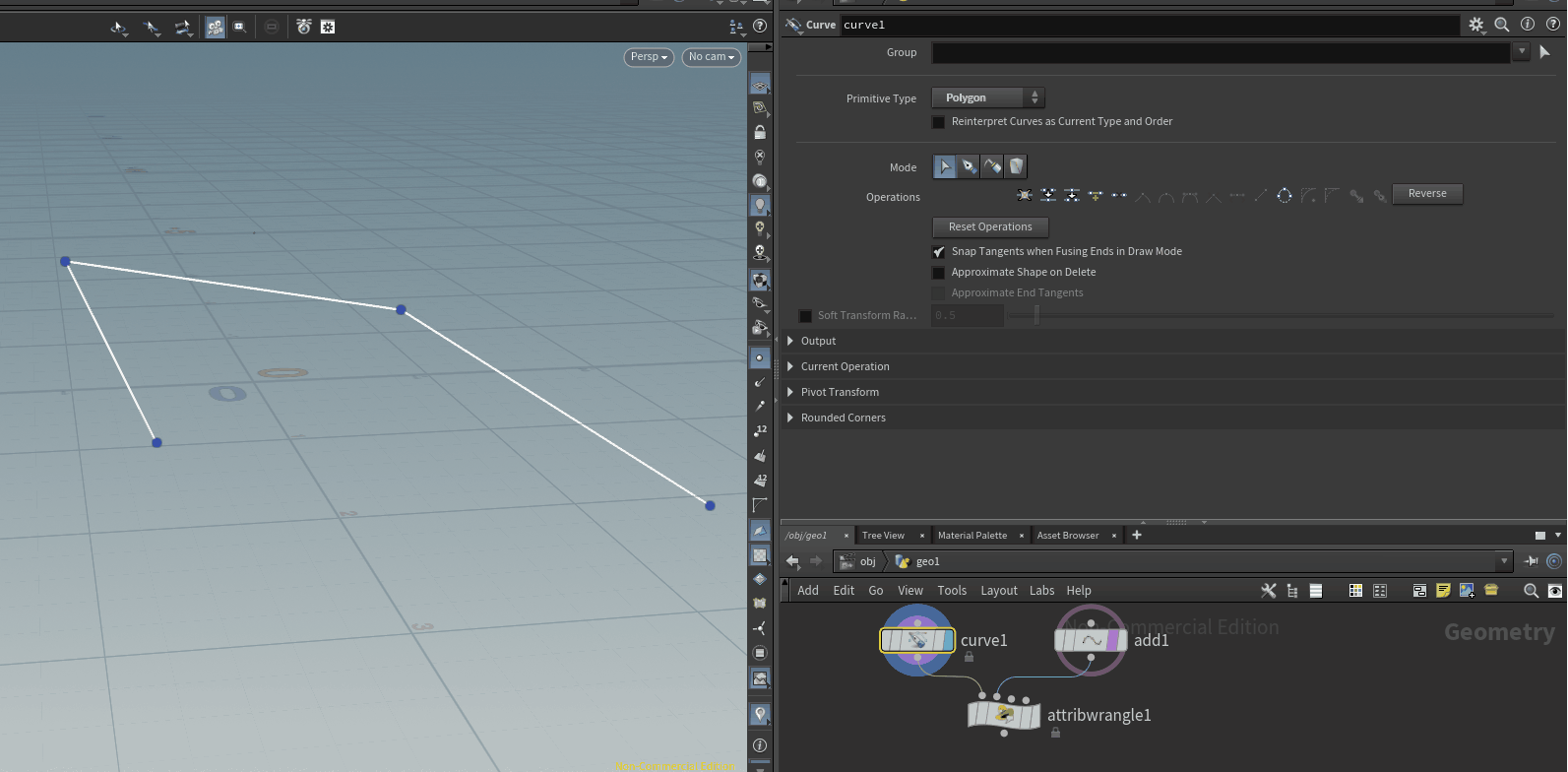Switch to the Material Palette tab
The height and width of the screenshot is (772, 1568).
972,536
